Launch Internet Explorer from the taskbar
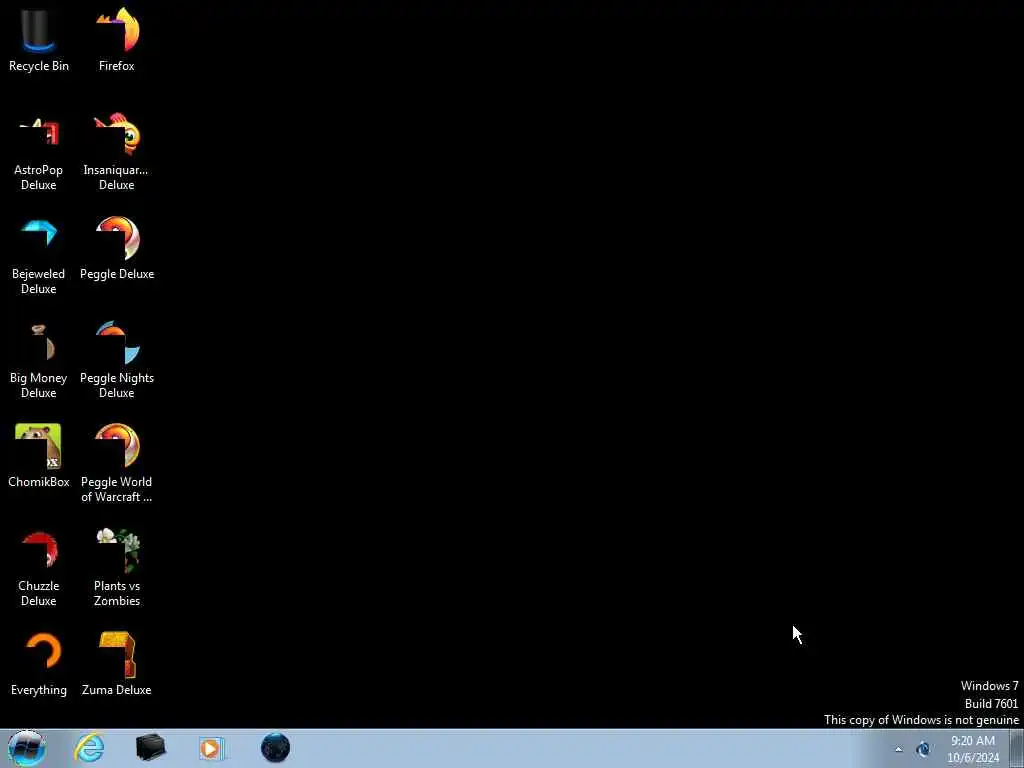This screenshot has height=768, width=1024. pos(89,748)
